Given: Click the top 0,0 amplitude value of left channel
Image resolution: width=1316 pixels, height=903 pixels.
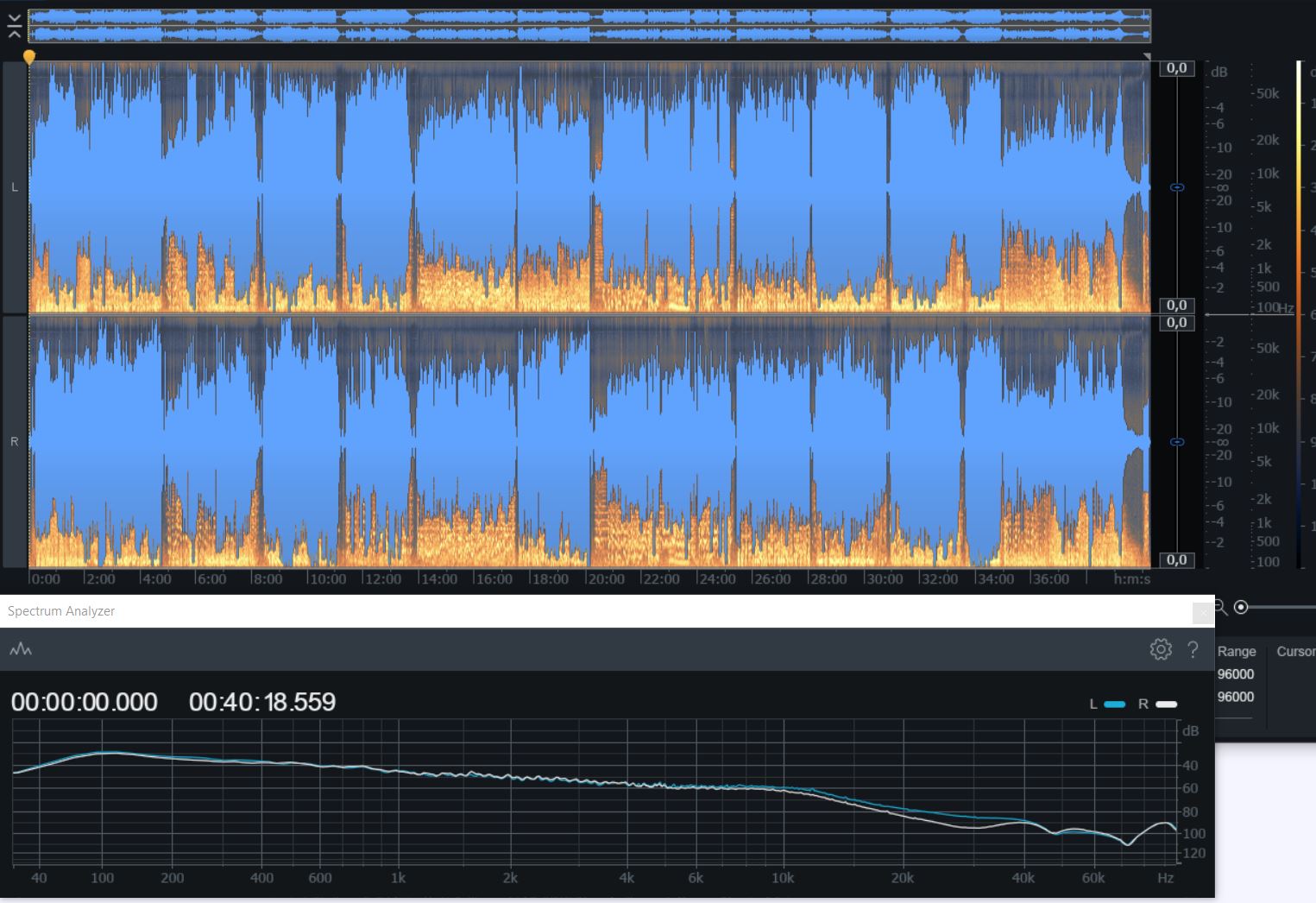Looking at the screenshot, I should click(1177, 68).
